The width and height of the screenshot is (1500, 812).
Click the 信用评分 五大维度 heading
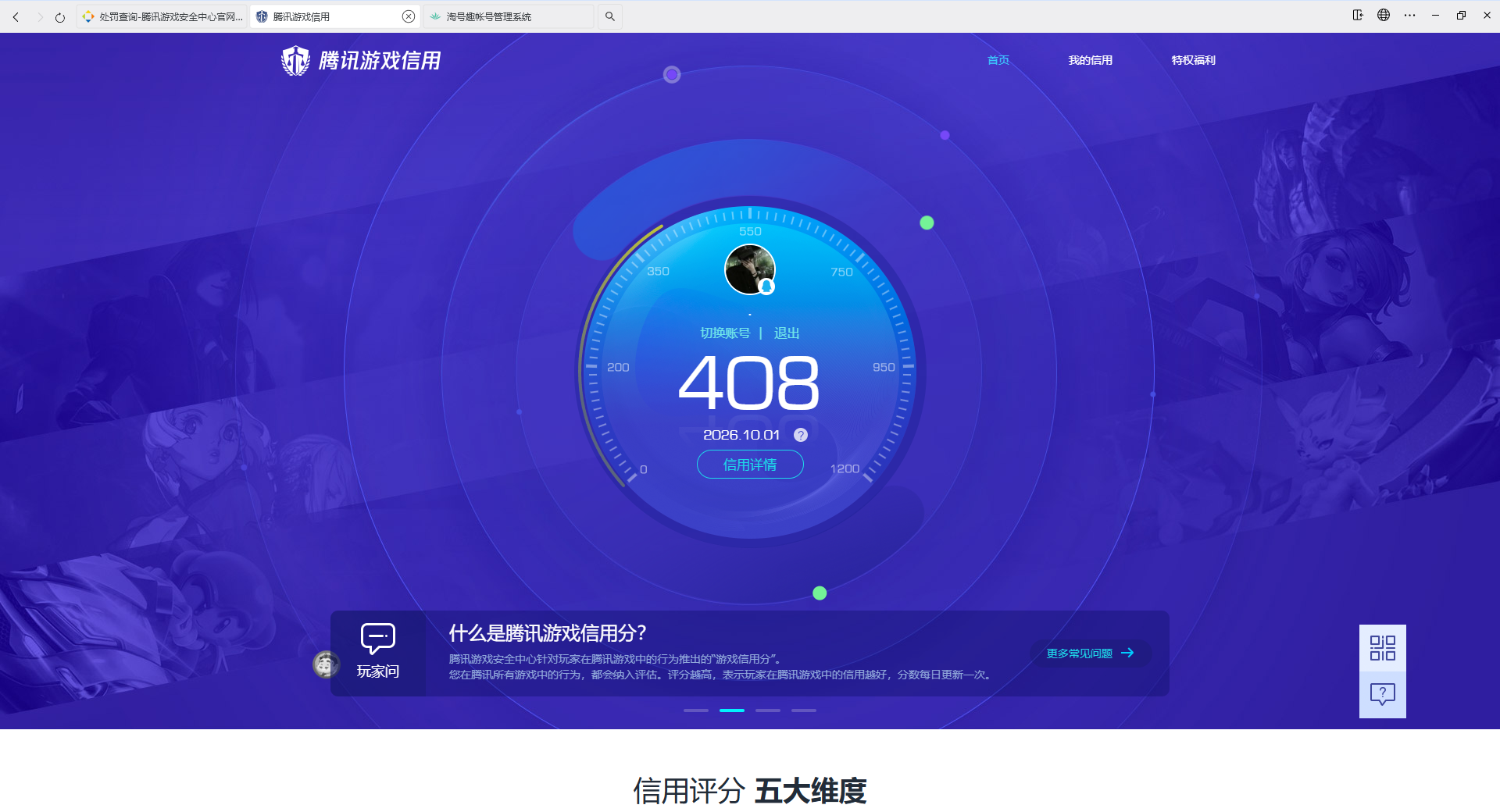pos(750,791)
